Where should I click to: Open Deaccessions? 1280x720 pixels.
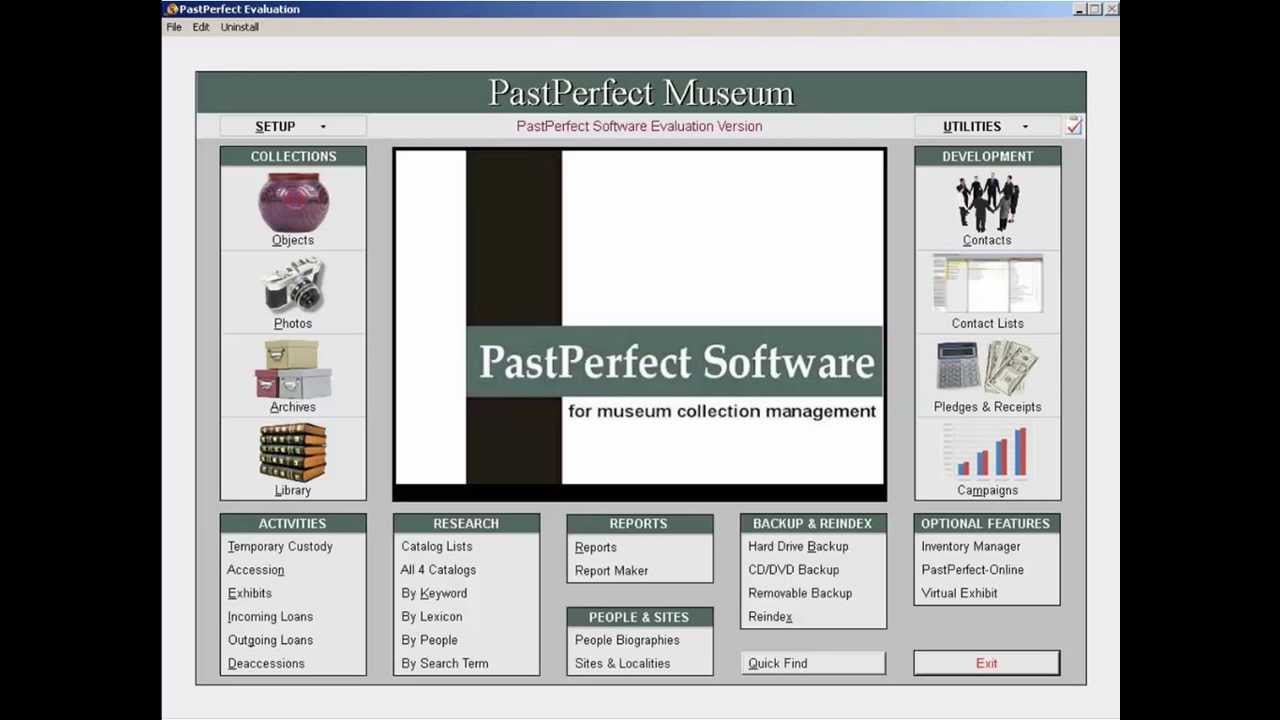266,664
